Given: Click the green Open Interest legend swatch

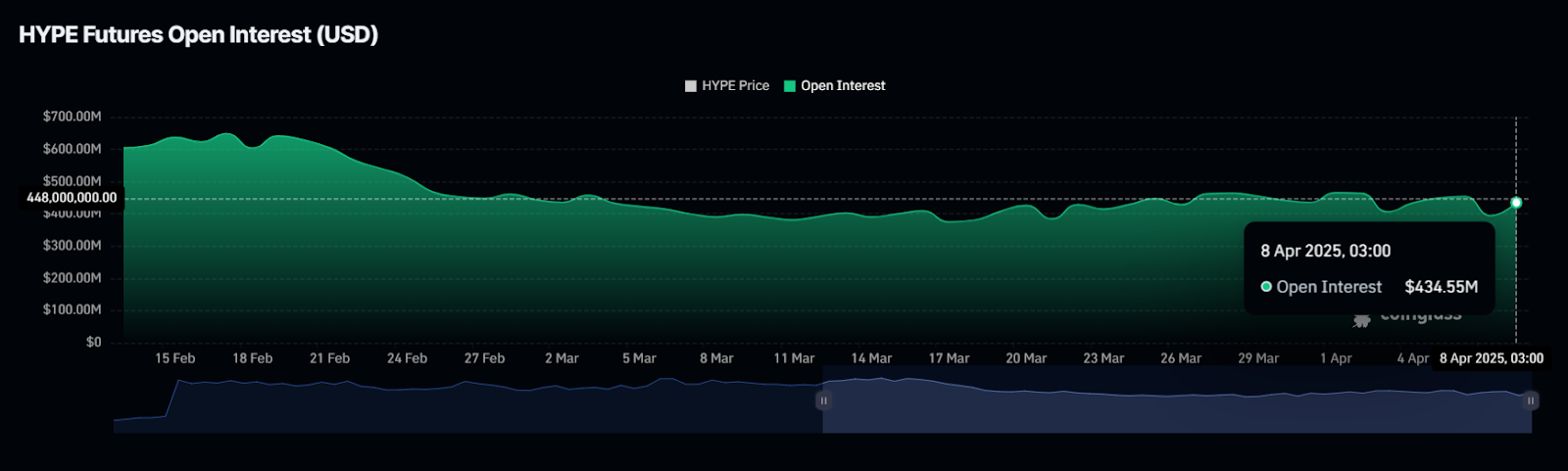Looking at the screenshot, I should click(790, 86).
